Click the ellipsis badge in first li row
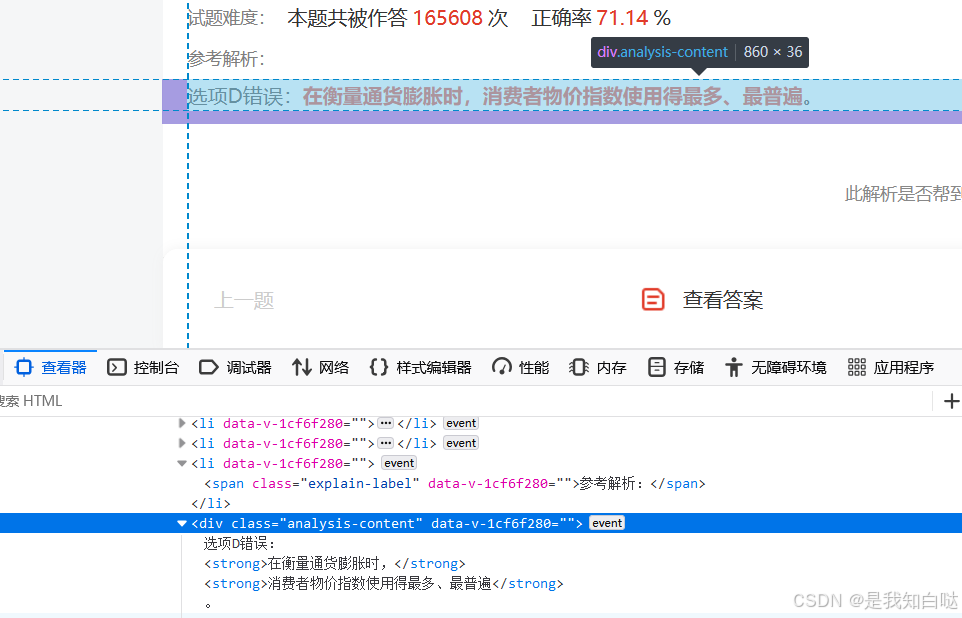This screenshot has height=618, width=962. coord(385,423)
